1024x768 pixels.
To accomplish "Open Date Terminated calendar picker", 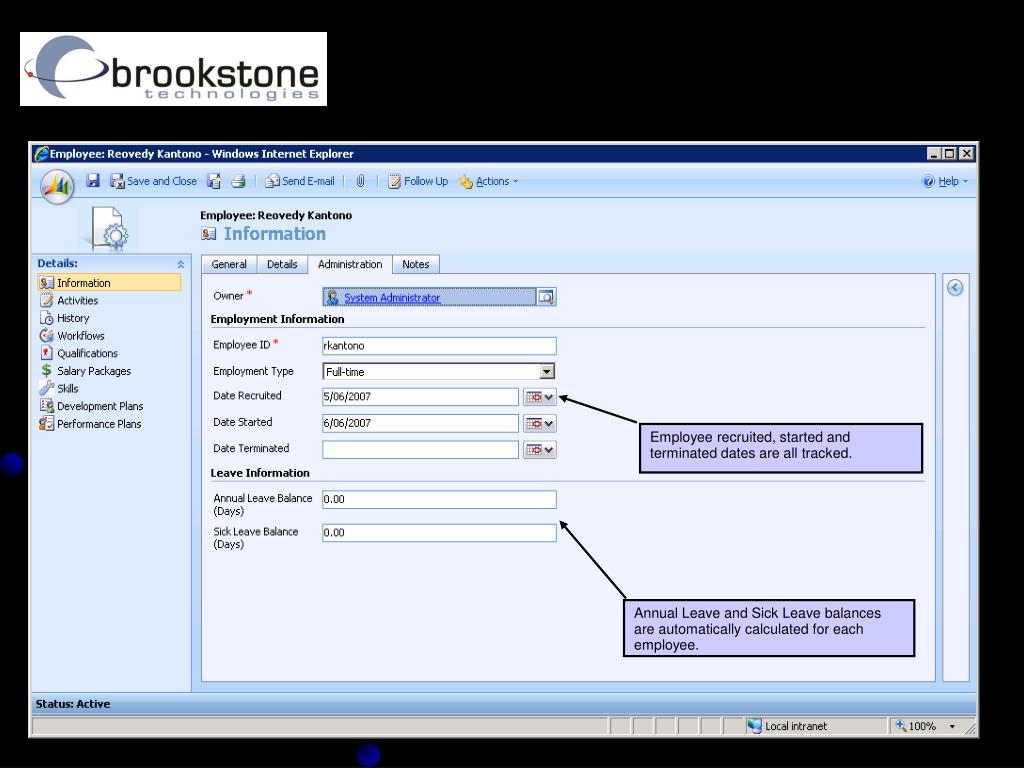I will [539, 449].
